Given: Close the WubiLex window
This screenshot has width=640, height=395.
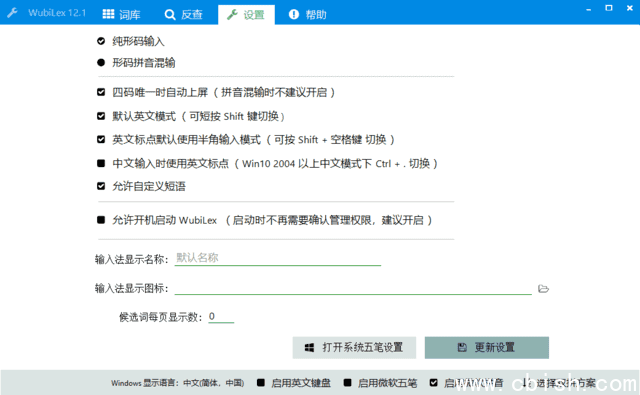Looking at the screenshot, I should pyautogui.click(x=629, y=8).
